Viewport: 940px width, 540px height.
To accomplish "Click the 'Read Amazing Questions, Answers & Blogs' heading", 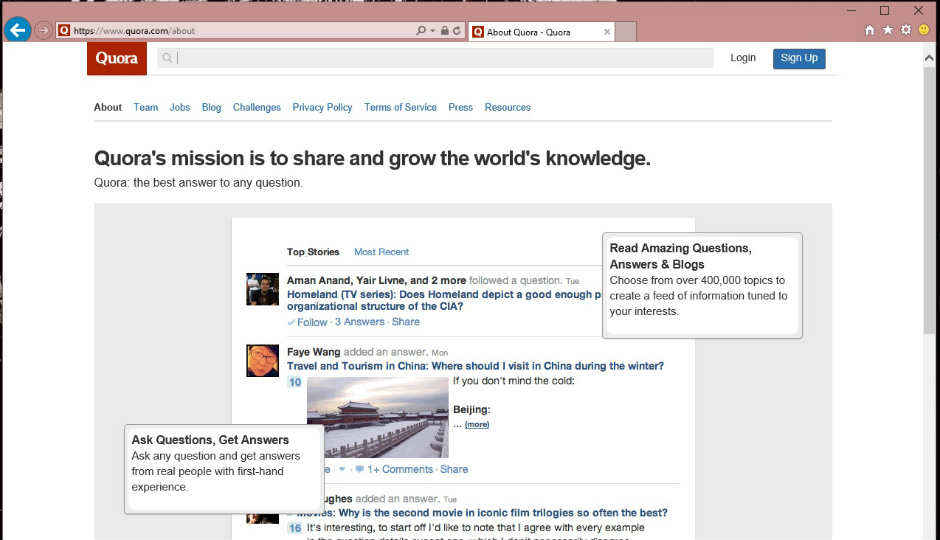I will click(x=680, y=256).
